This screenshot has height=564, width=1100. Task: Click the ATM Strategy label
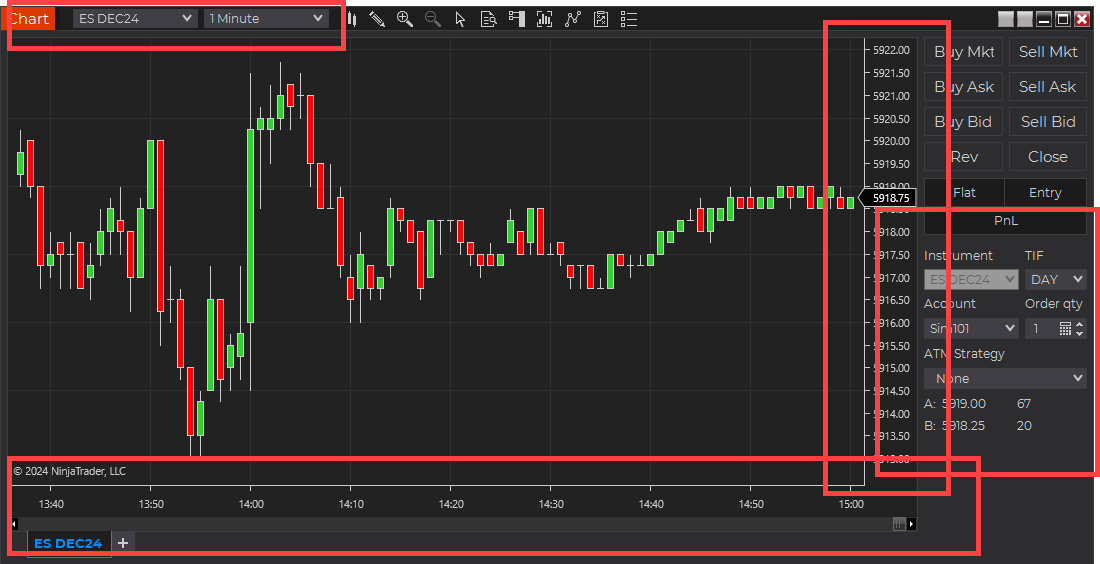[x=964, y=354]
